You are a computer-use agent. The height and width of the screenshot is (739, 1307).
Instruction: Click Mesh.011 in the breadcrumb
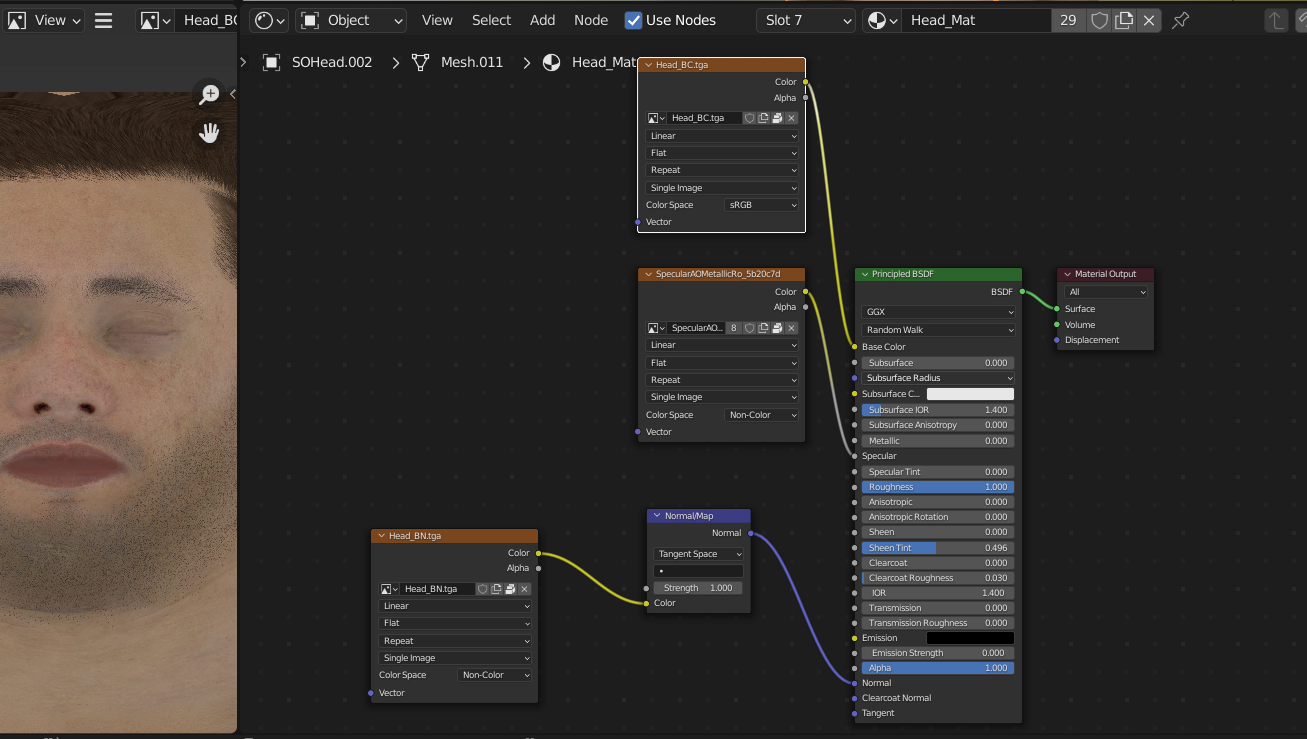coord(472,62)
